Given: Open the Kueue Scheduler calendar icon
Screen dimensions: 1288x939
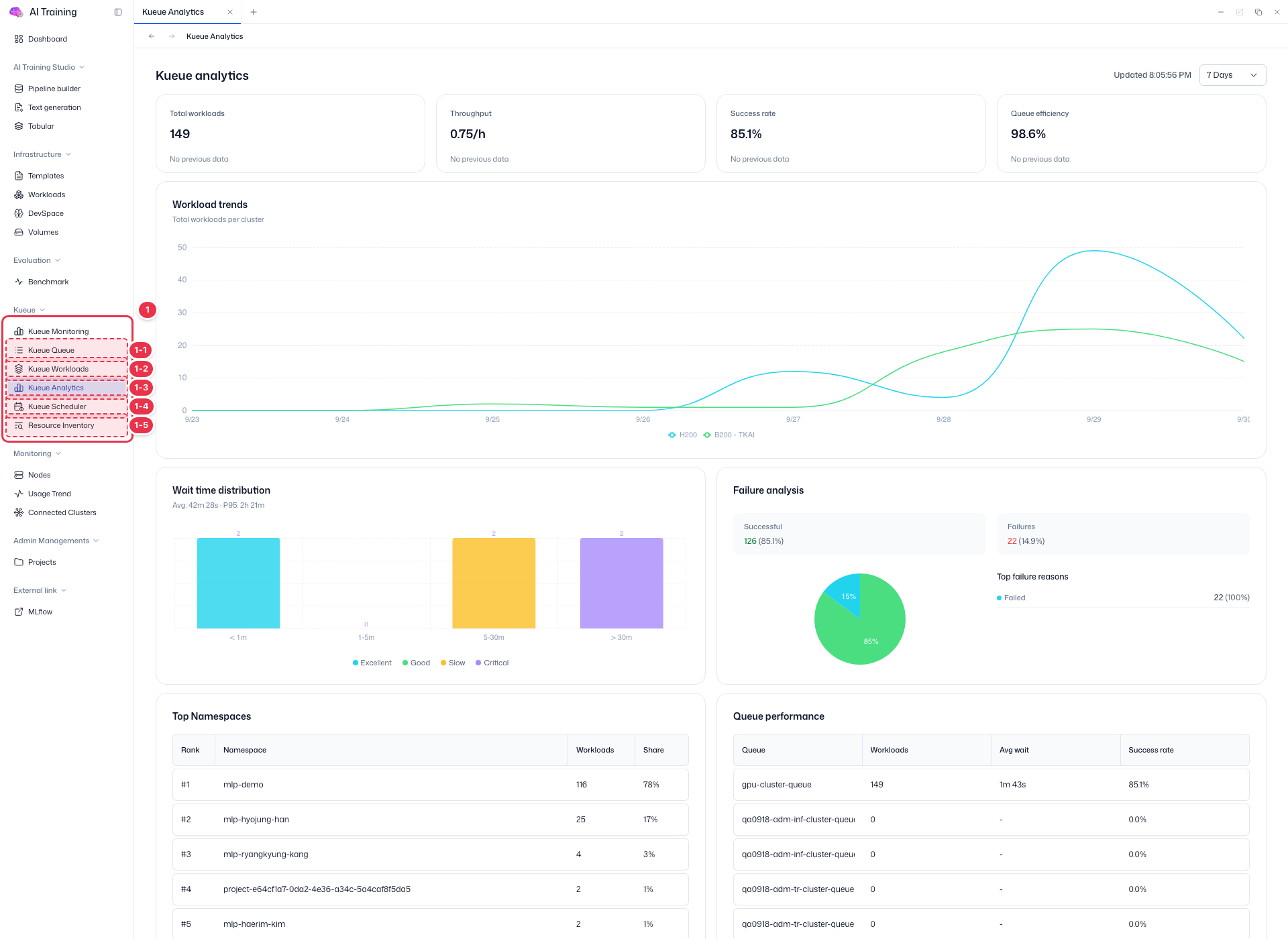Looking at the screenshot, I should (19, 406).
